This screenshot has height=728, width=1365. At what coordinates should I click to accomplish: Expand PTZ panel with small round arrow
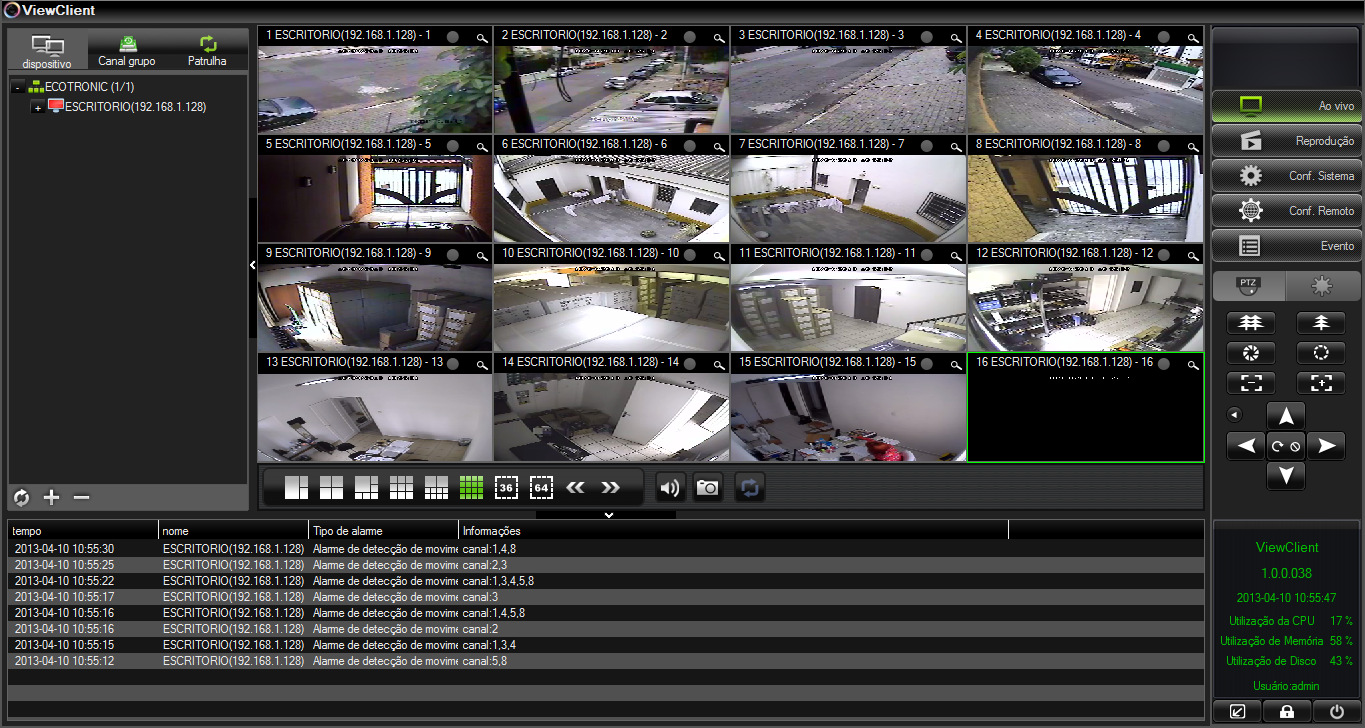1234,414
